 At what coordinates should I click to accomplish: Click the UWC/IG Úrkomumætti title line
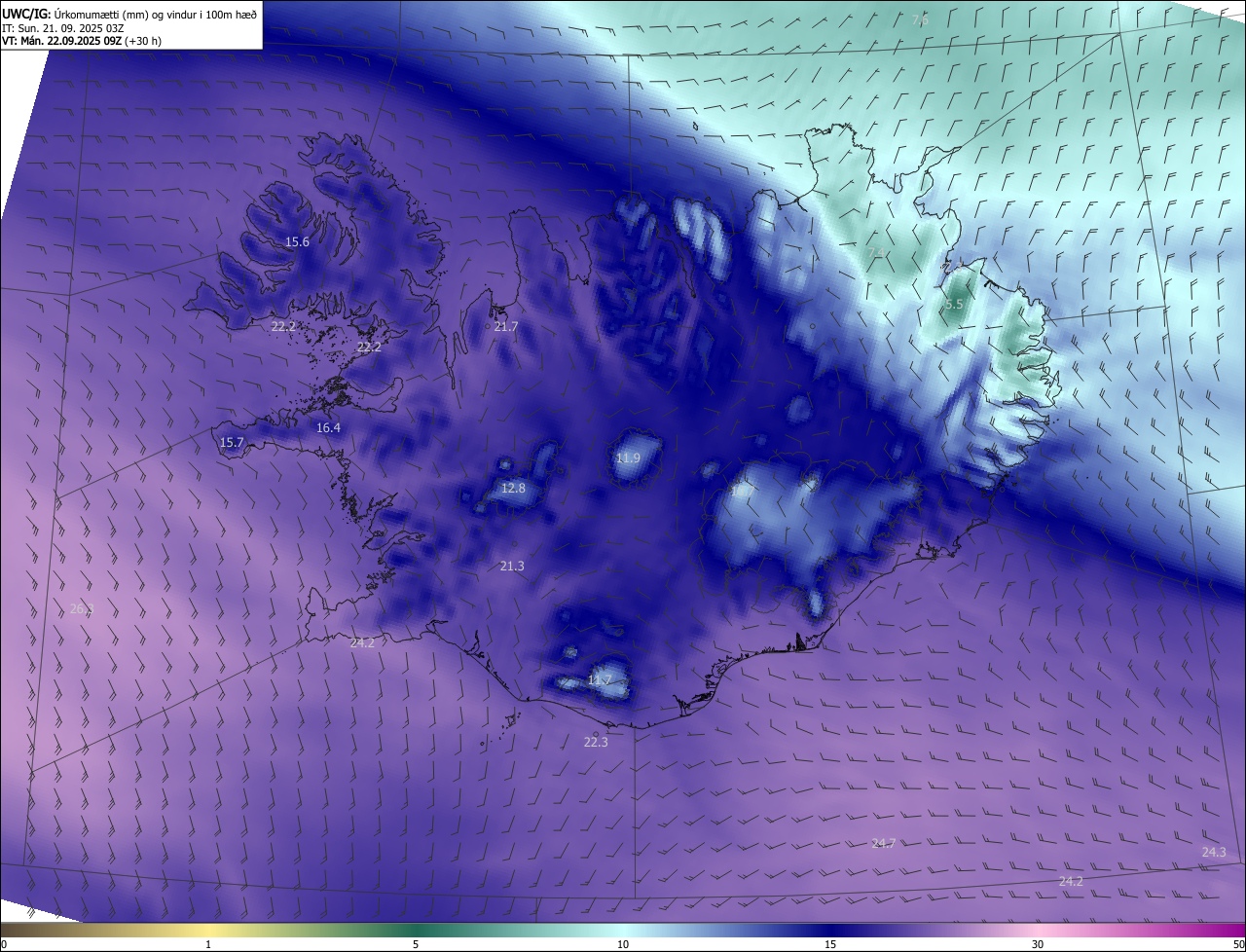pyautogui.click(x=130, y=13)
